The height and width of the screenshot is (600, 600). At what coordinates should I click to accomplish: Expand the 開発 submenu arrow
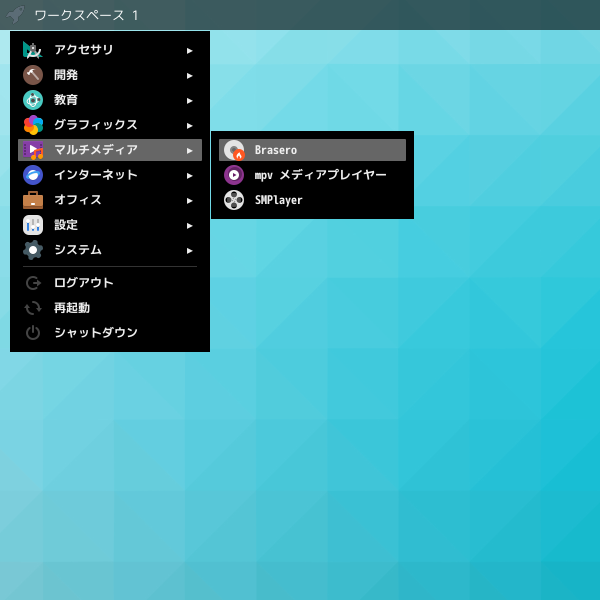pos(189,76)
